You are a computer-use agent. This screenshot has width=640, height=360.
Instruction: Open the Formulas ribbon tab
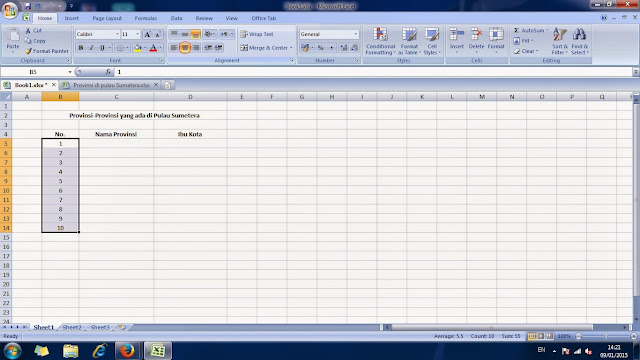point(146,18)
